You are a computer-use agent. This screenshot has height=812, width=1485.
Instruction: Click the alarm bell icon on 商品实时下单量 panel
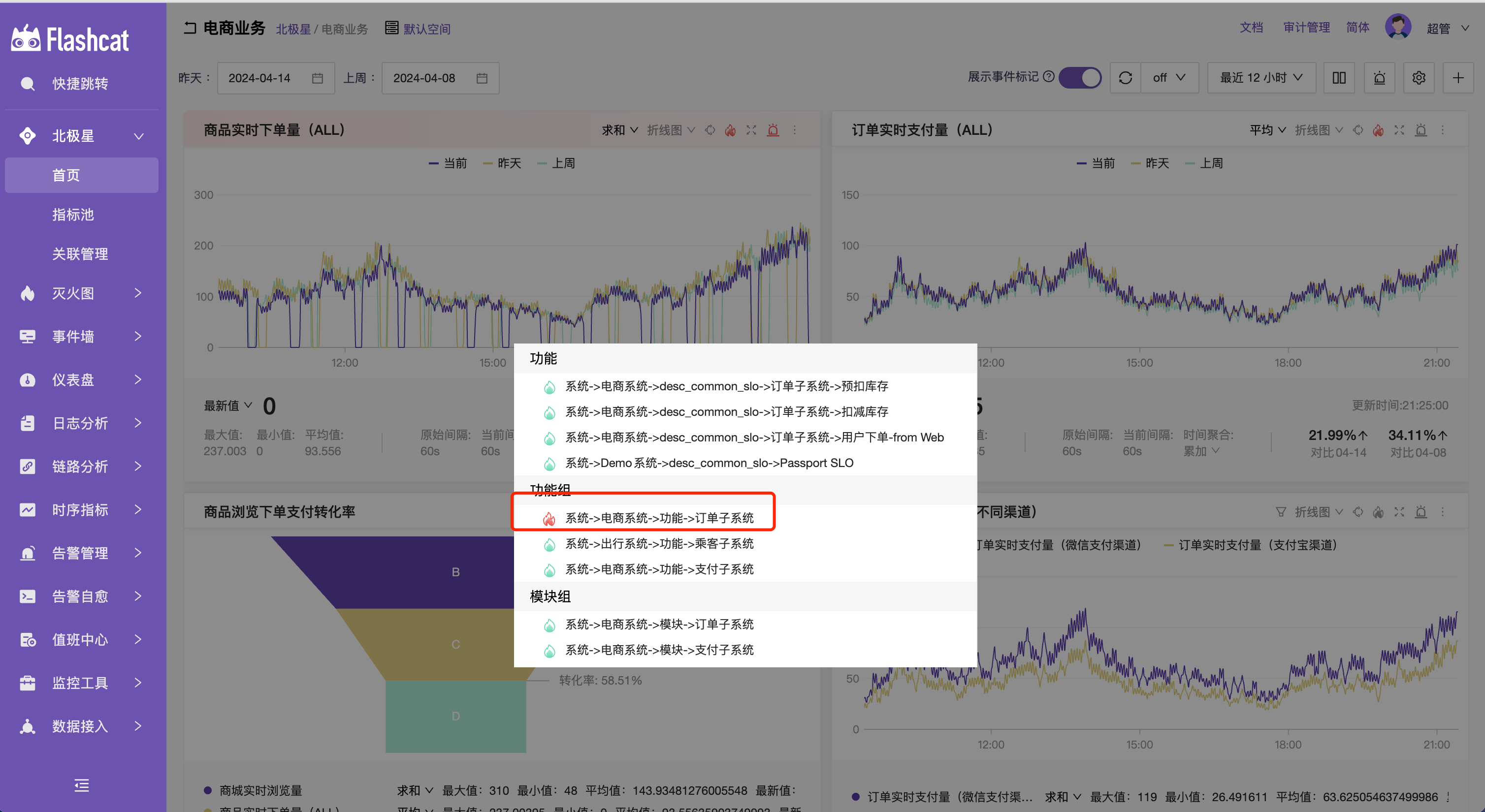[773, 130]
